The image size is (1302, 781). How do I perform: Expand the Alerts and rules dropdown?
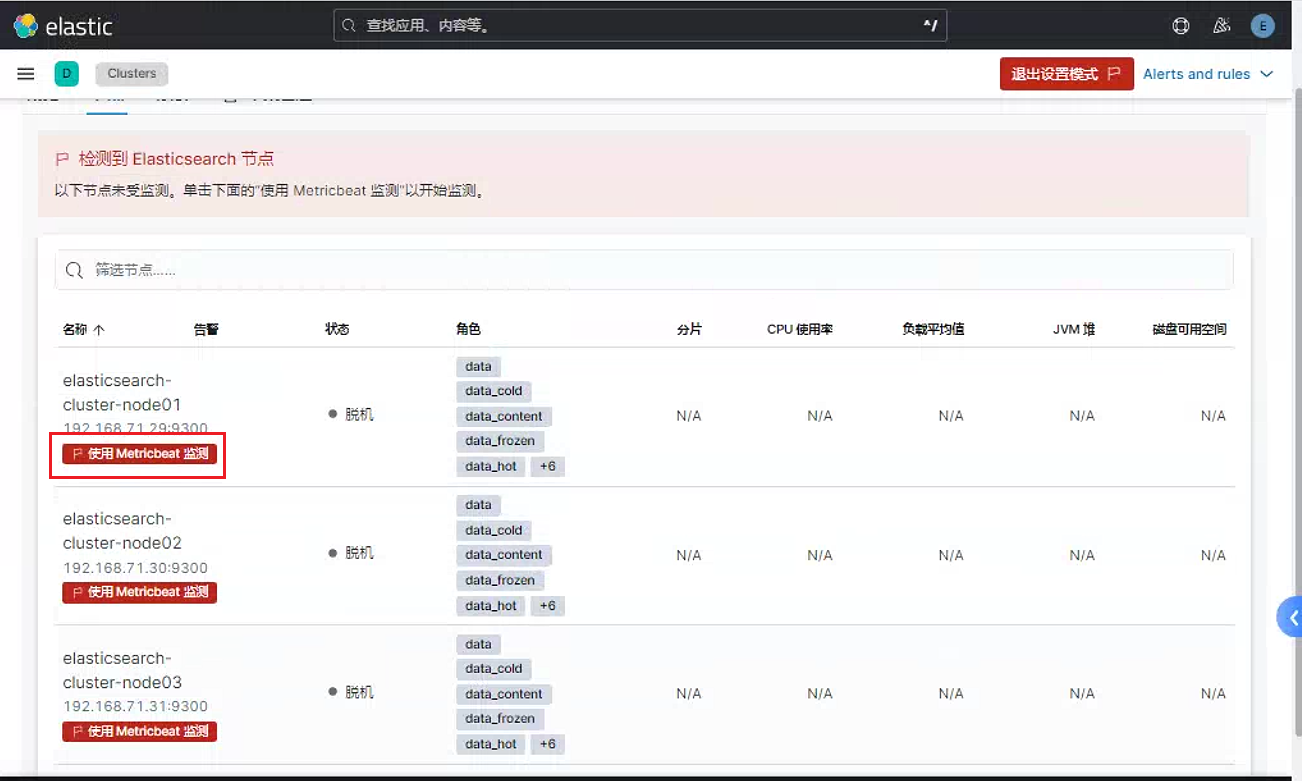tap(1208, 74)
